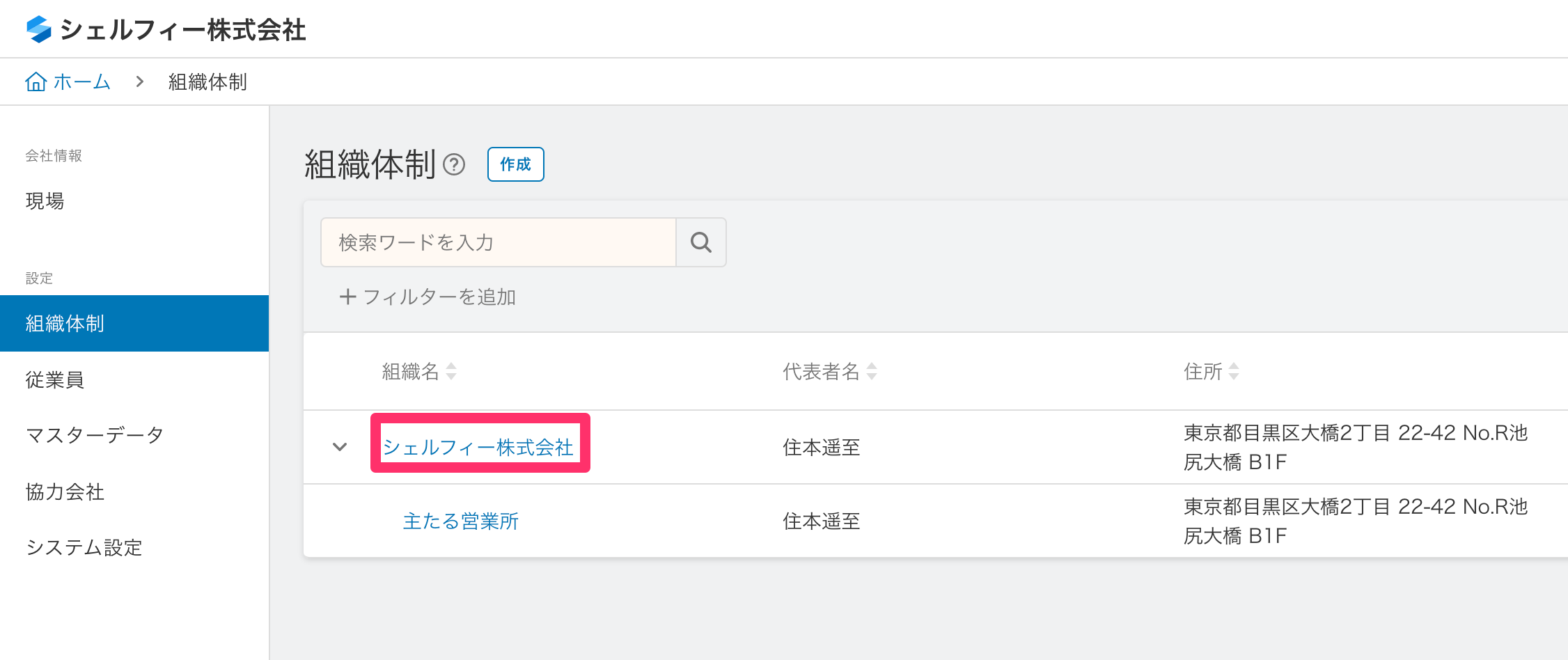Viewport: 1568px width, 660px height.
Task: Click the 作成 button
Action: [x=516, y=164]
